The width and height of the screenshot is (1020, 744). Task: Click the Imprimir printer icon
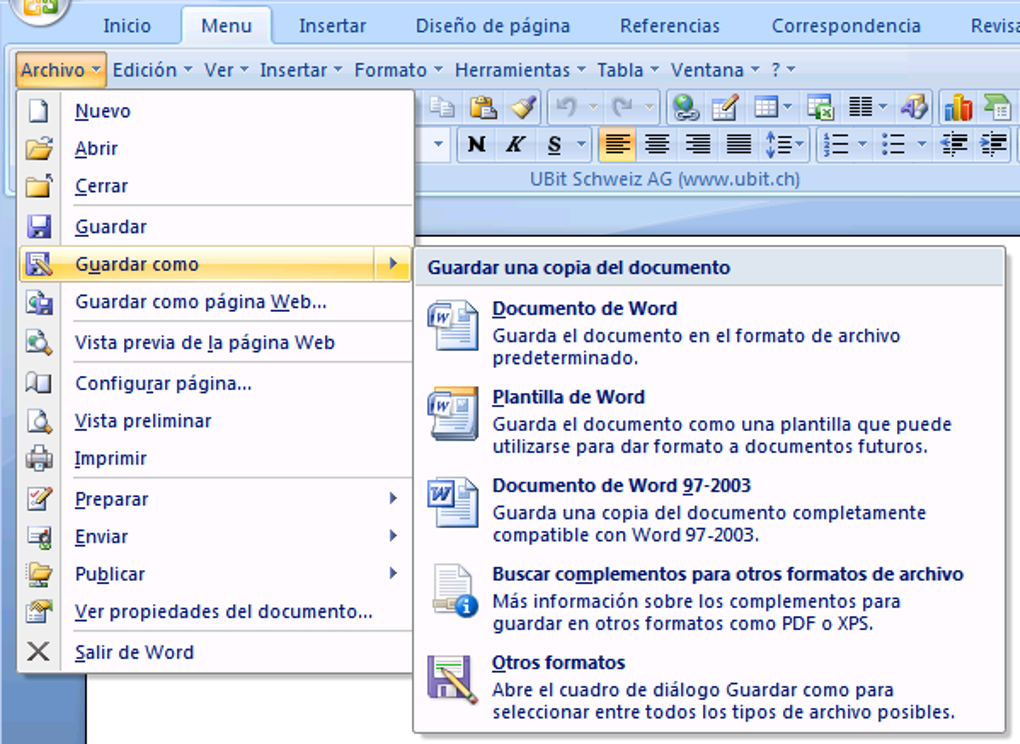(39, 458)
